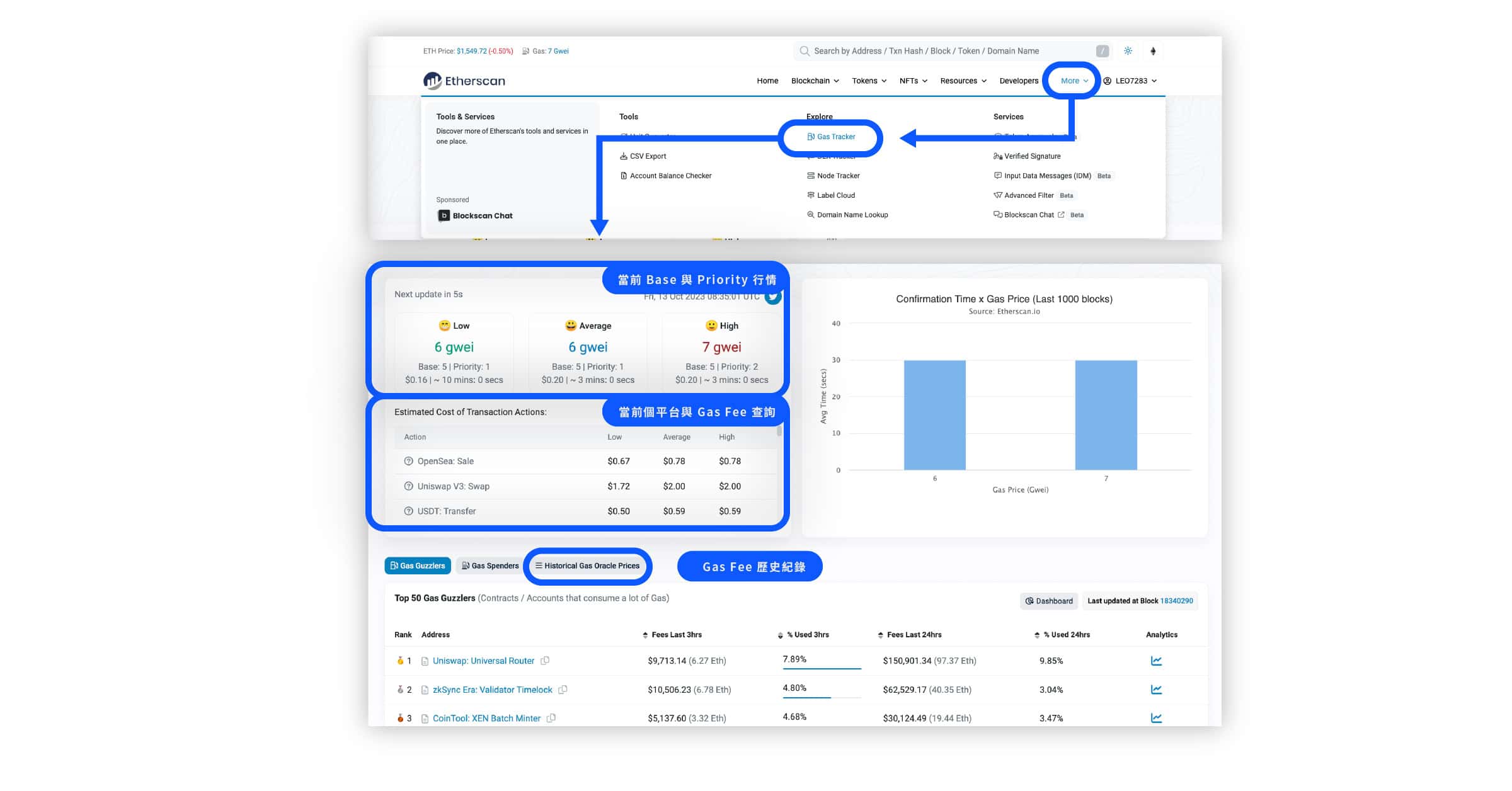Click the Ethereum network diamond icon
The height and width of the screenshot is (791, 1512).
(x=1153, y=51)
